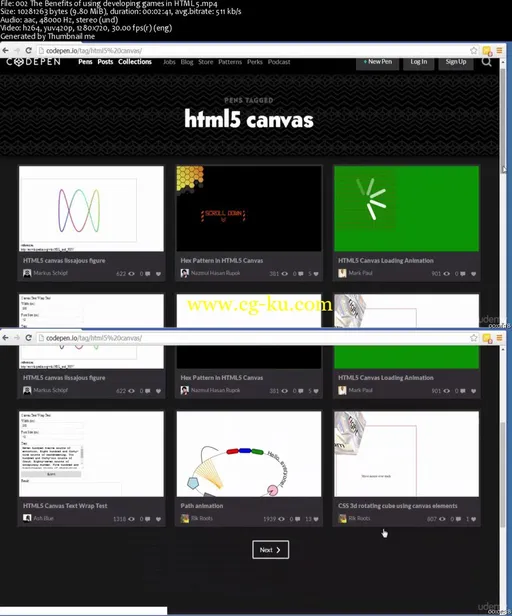Image resolution: width=512 pixels, height=616 pixels.
Task: Click the back arrow in the lower browser frame
Action: [6, 337]
